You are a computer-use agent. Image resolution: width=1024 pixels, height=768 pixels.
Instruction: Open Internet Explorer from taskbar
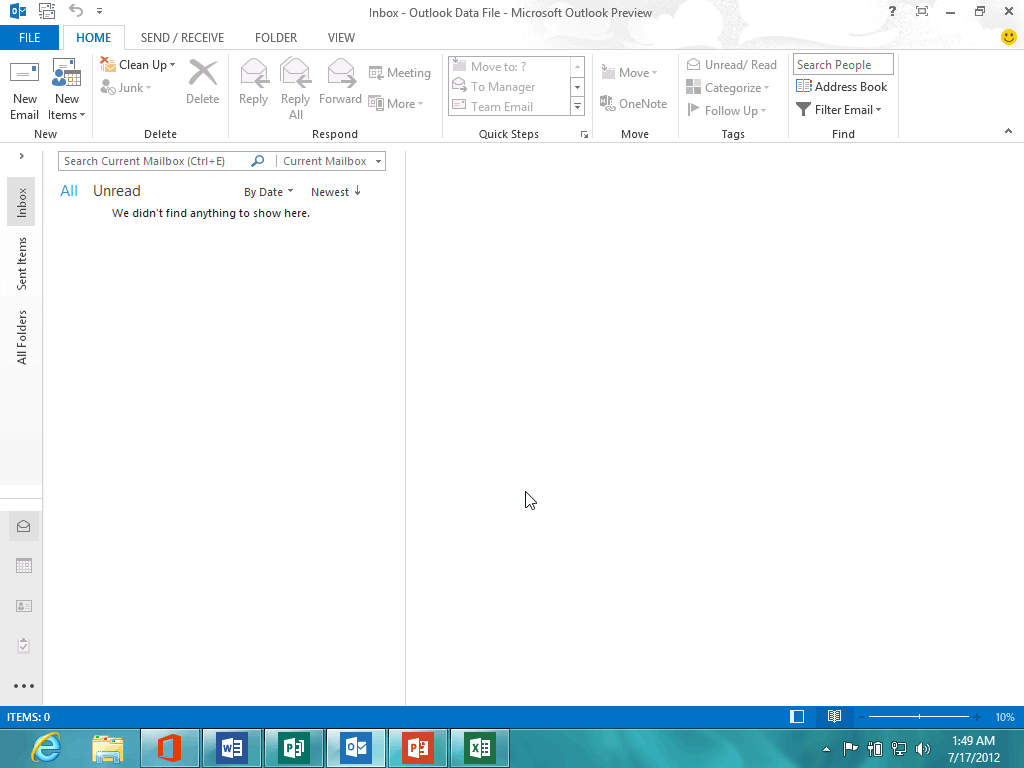click(46, 748)
